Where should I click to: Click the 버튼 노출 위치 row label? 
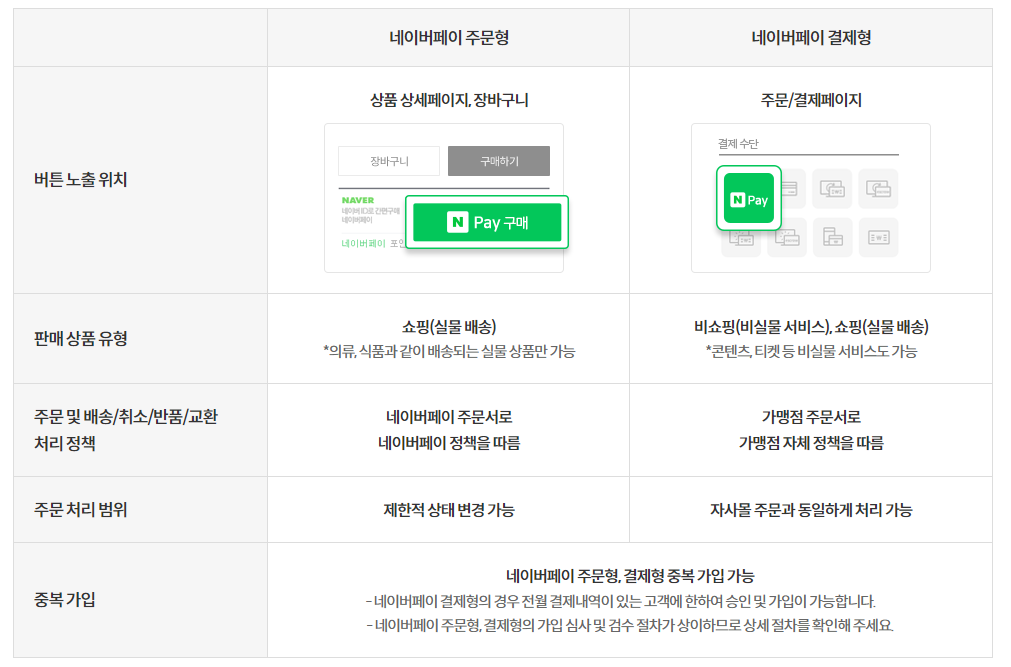click(x=81, y=179)
